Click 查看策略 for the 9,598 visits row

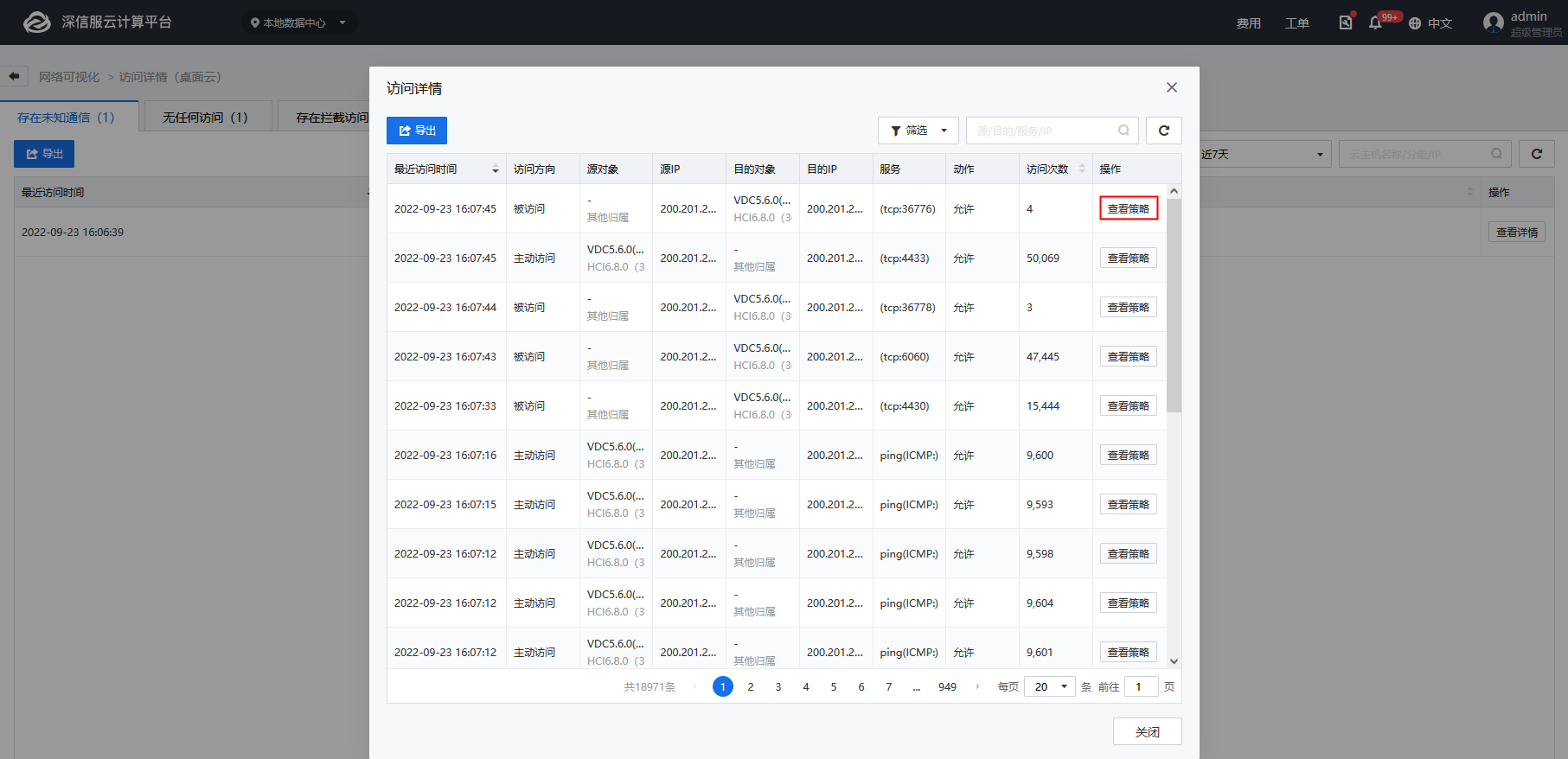[x=1129, y=553]
